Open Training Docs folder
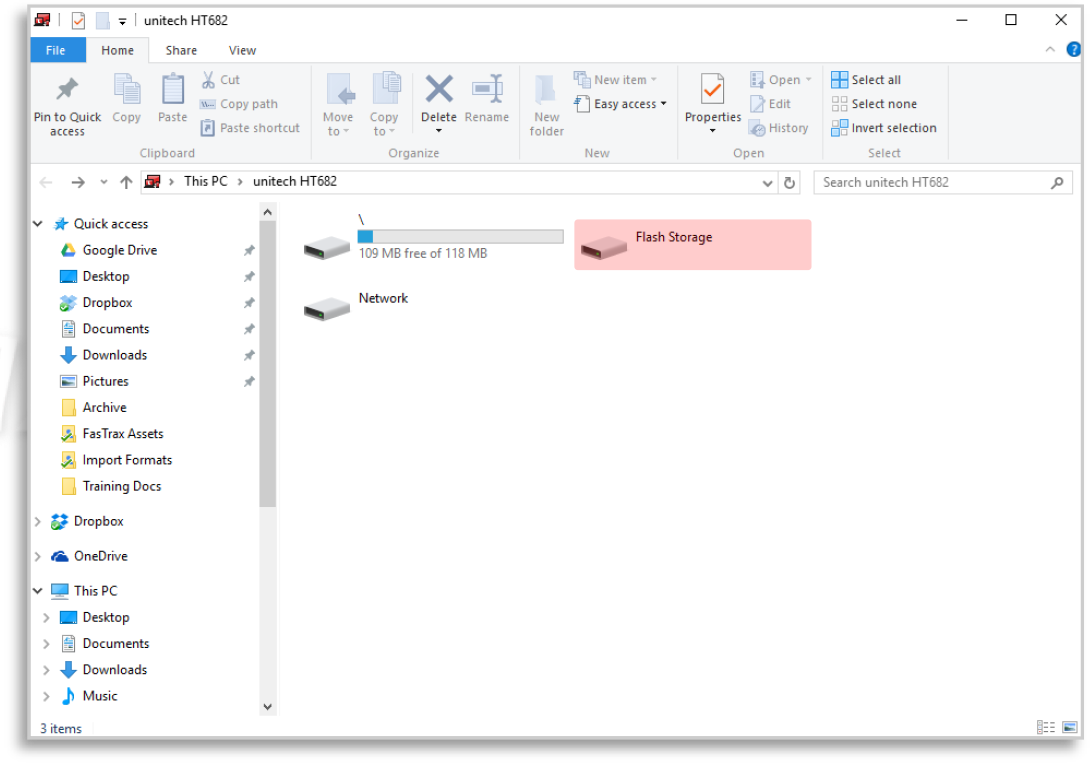 pyautogui.click(x=122, y=486)
